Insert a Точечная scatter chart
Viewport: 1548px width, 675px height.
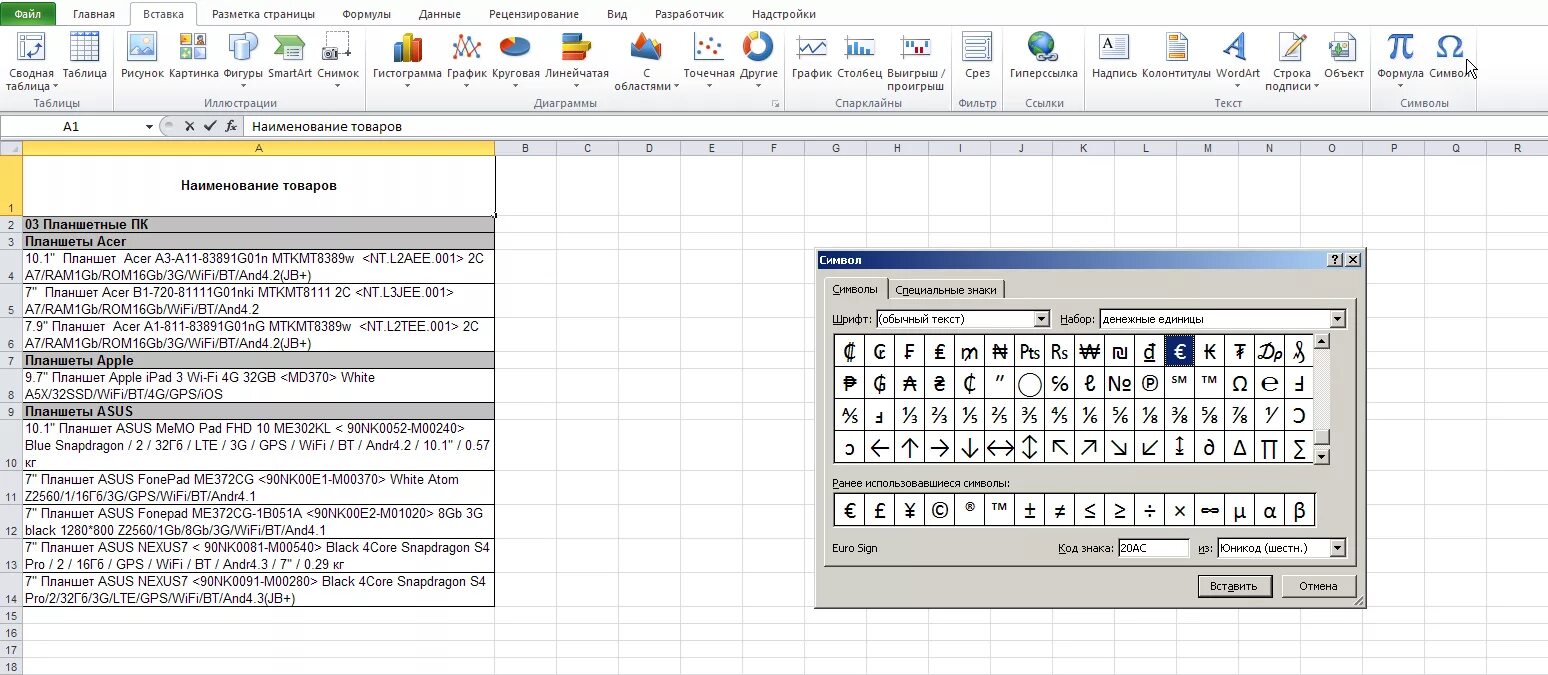pos(709,60)
